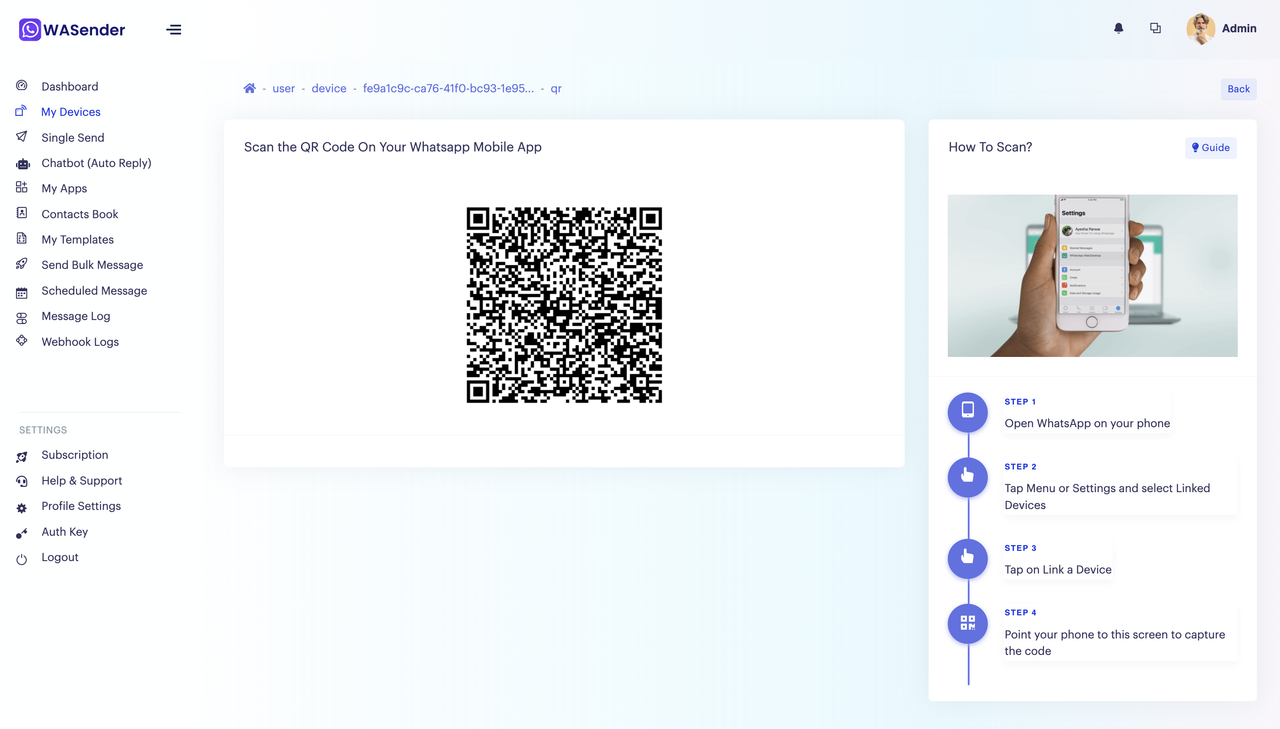This screenshot has width=1280, height=729.
Task: Select My Apps in sidebar
Action: [x=64, y=189]
